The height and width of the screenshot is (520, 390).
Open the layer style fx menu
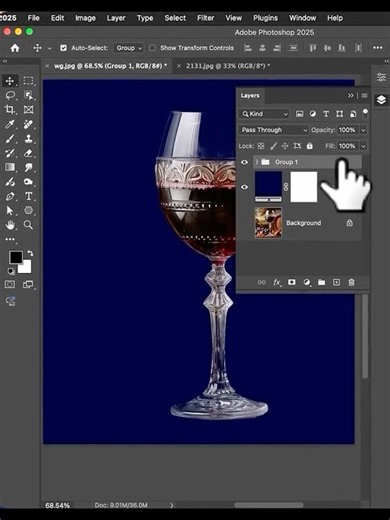pos(277,283)
